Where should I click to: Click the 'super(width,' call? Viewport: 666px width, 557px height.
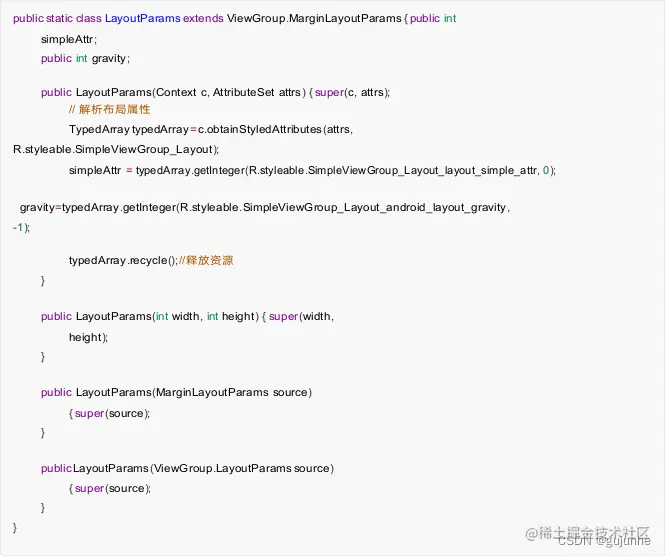[301, 317]
